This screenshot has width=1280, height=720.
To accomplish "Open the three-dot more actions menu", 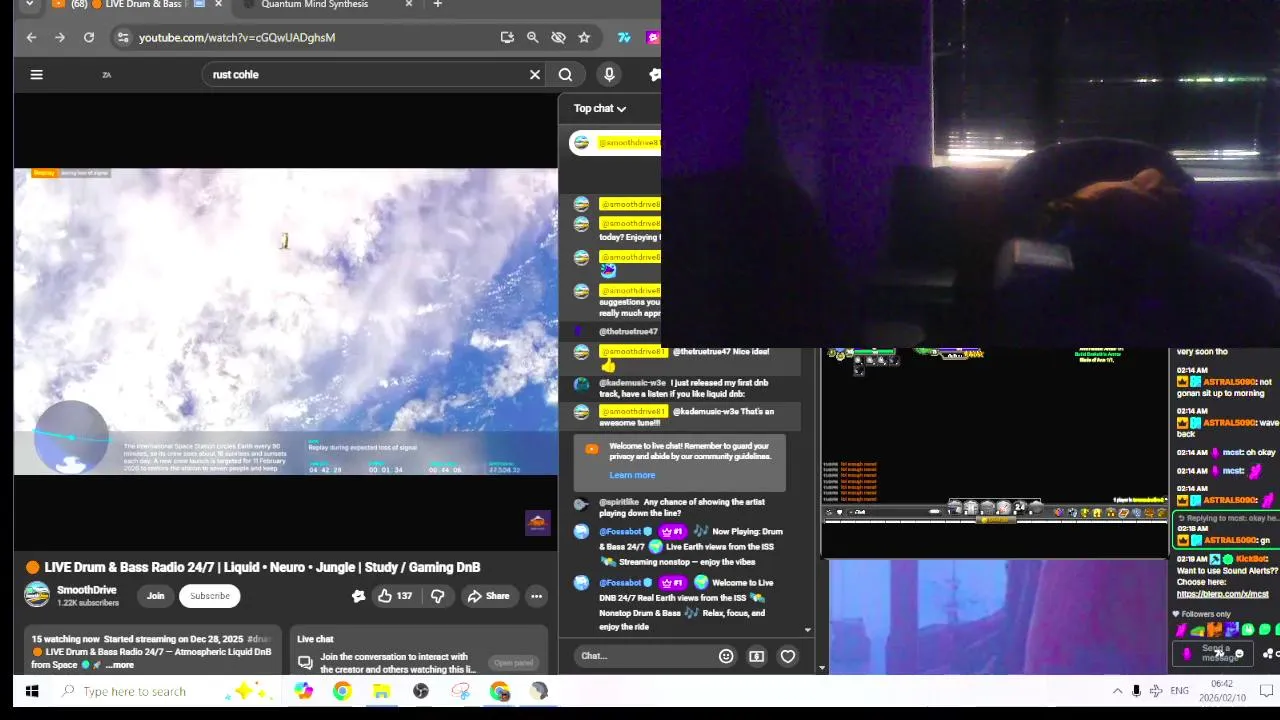I will tap(536, 596).
